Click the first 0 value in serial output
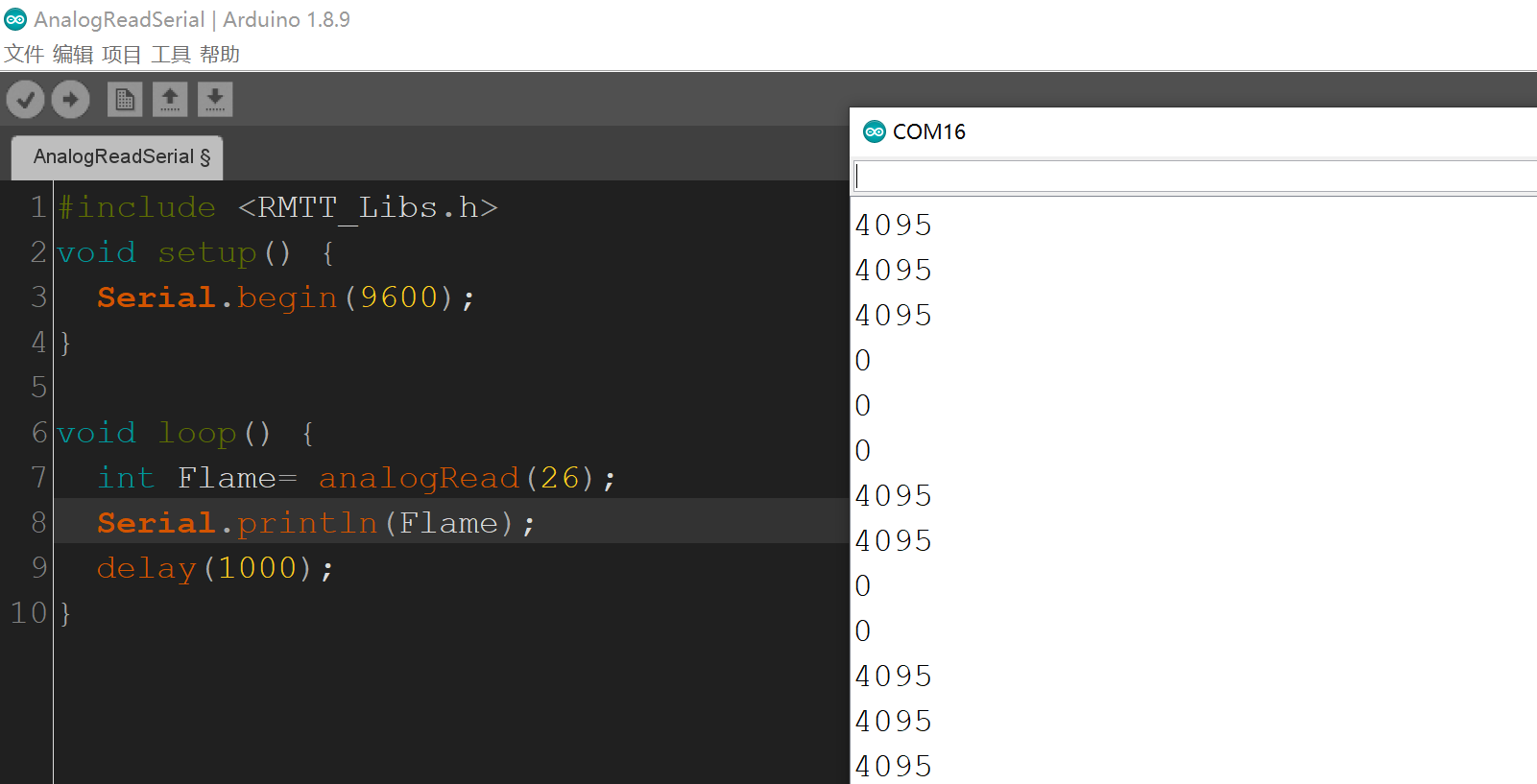 [863, 360]
